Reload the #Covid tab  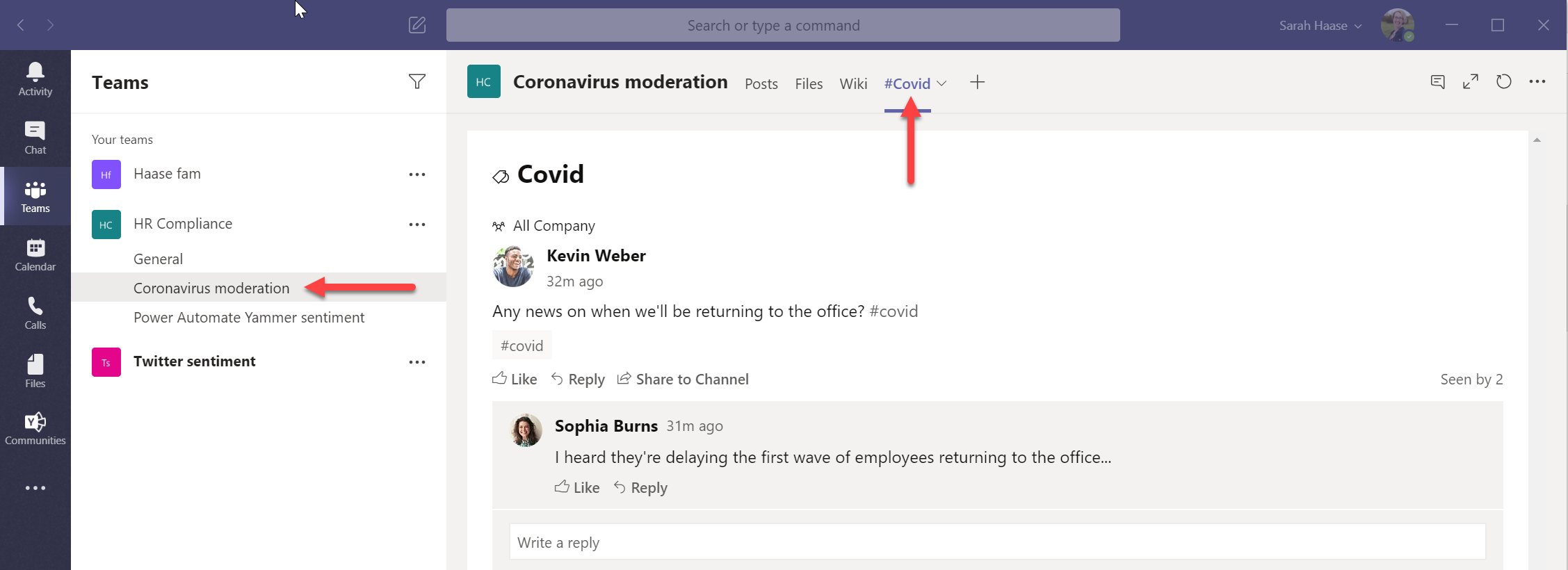pos(1504,82)
